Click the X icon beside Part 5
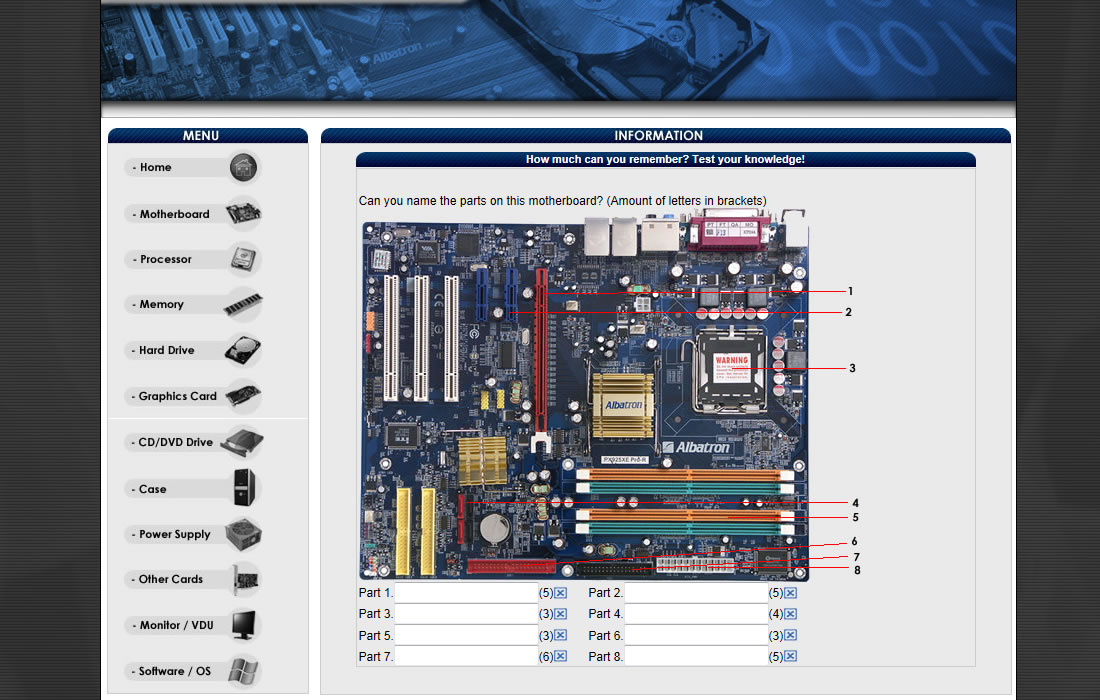The width and height of the screenshot is (1100, 700). point(561,636)
